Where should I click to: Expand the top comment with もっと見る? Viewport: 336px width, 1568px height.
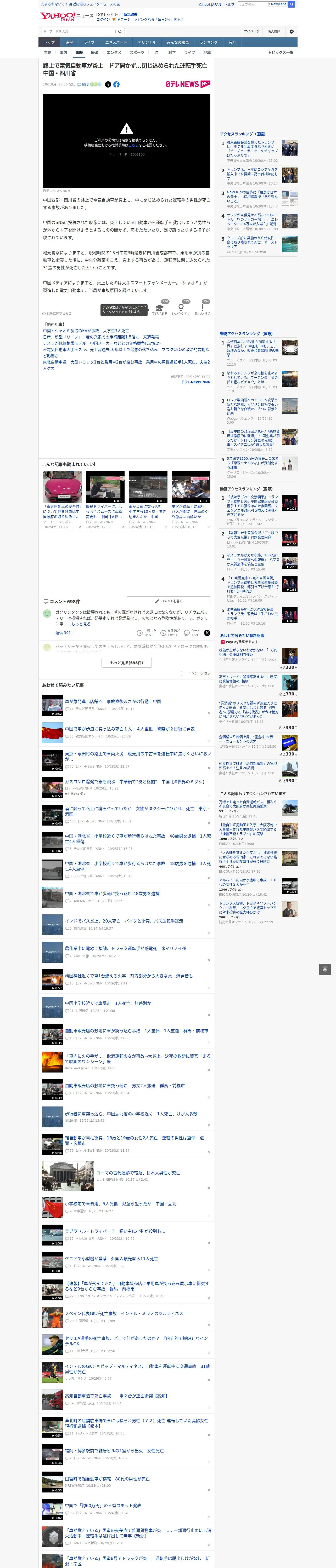point(81,624)
